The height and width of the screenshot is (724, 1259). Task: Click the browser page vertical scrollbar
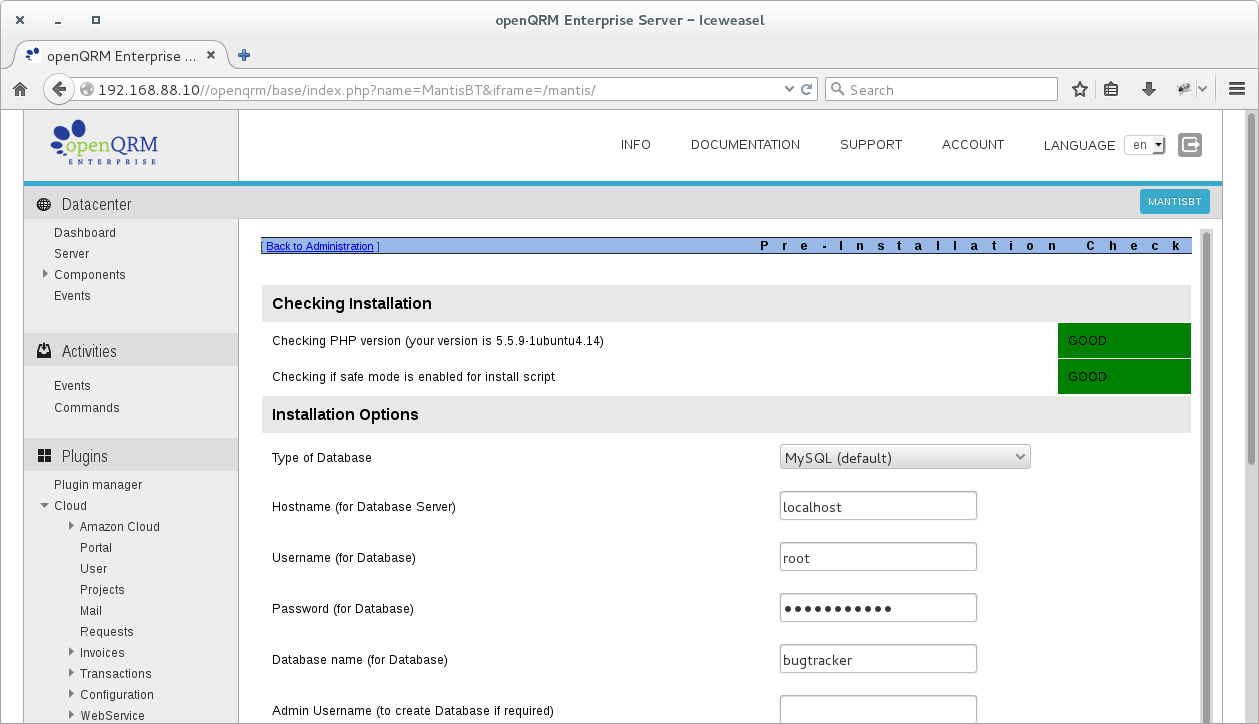coord(1252,288)
